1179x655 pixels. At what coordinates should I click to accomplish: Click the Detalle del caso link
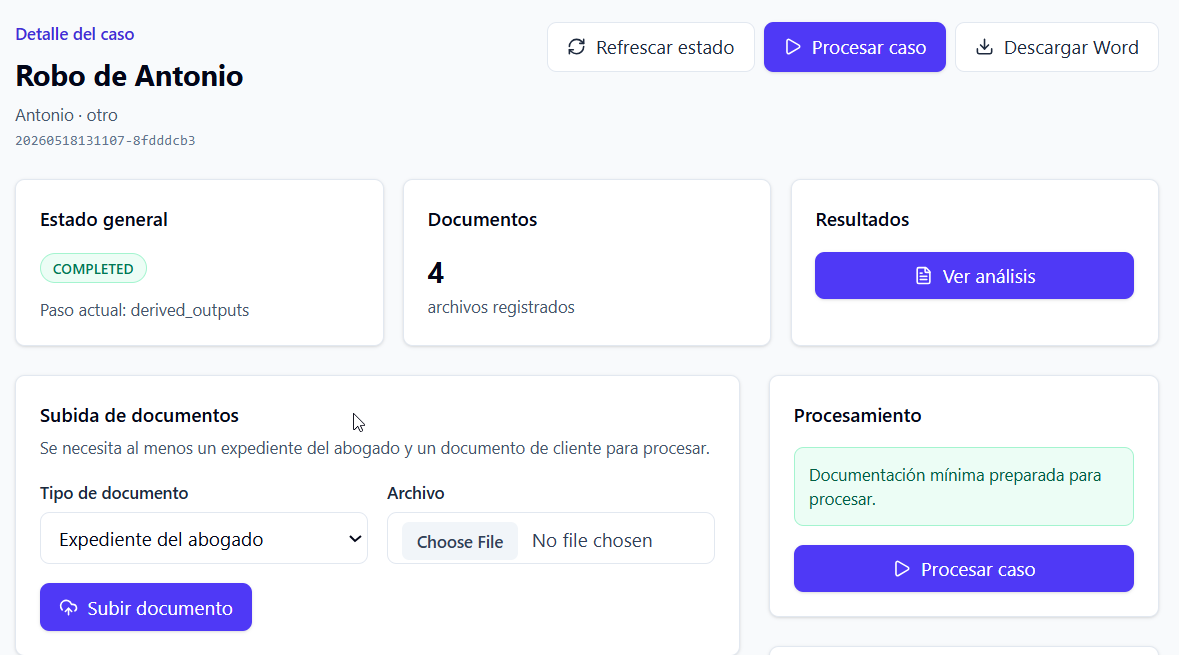click(74, 34)
